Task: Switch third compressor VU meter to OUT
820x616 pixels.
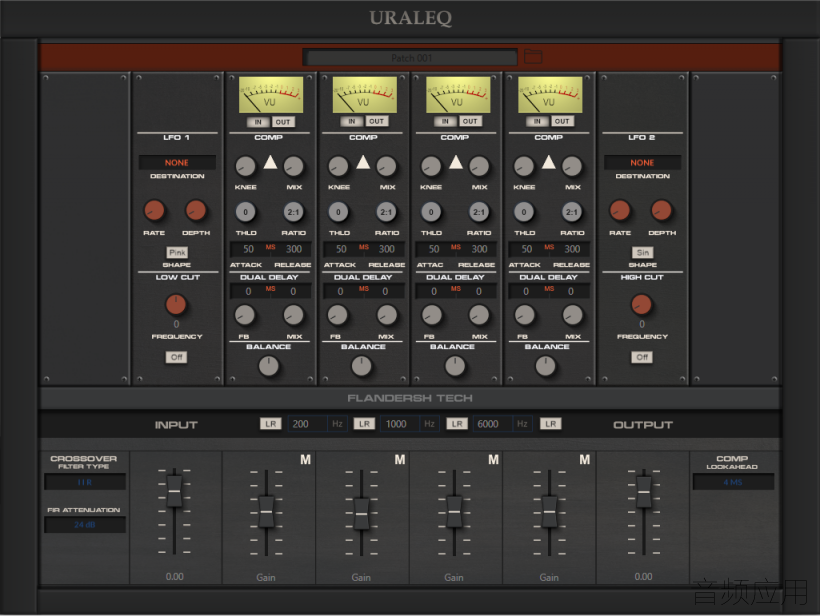Action: 470,121
